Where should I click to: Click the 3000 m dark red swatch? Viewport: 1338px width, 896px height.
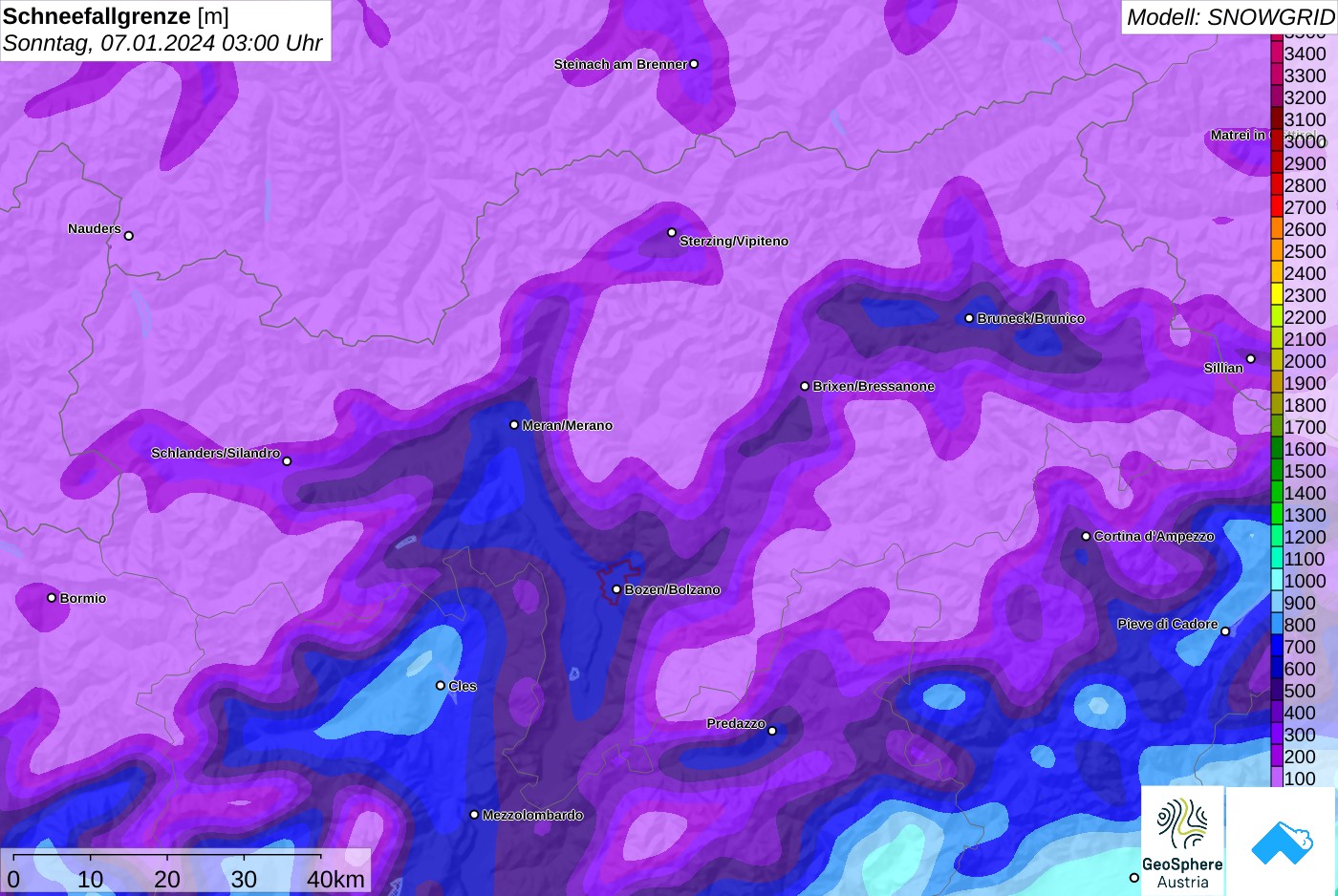pos(1277,140)
